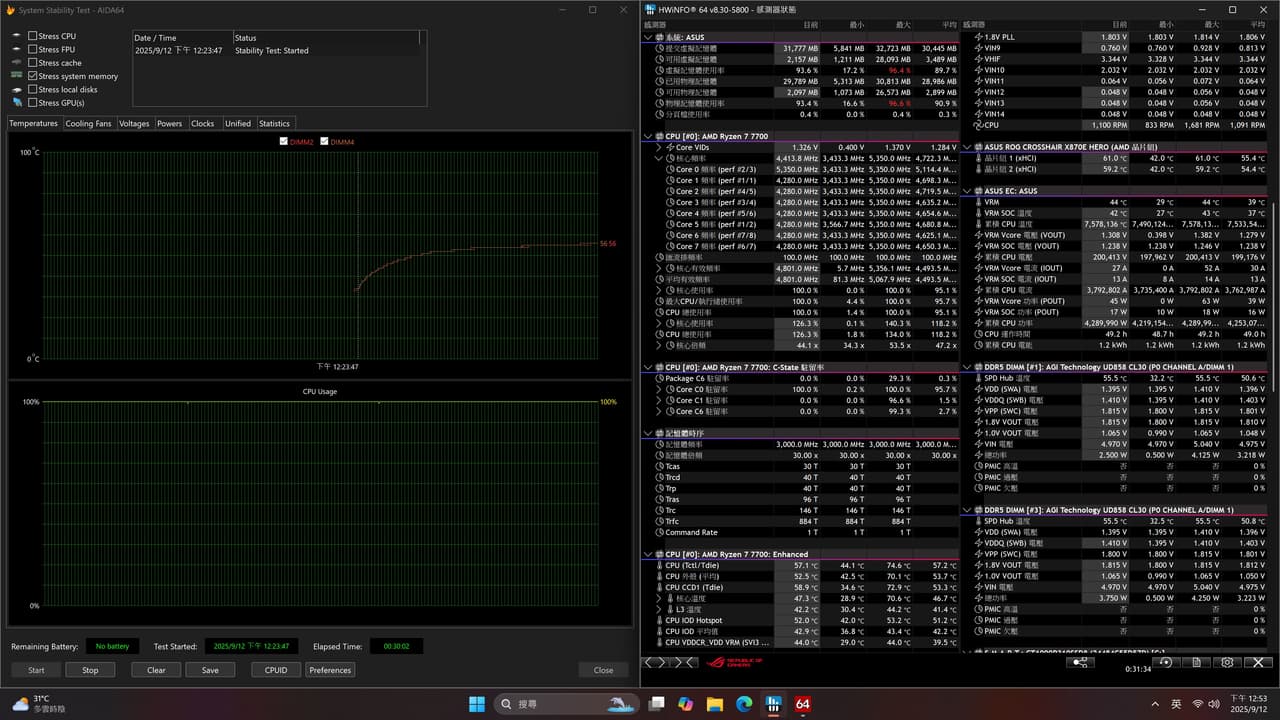Open the Cooling Fans tab
Screen dimensions: 1280x720
(x=88, y=124)
